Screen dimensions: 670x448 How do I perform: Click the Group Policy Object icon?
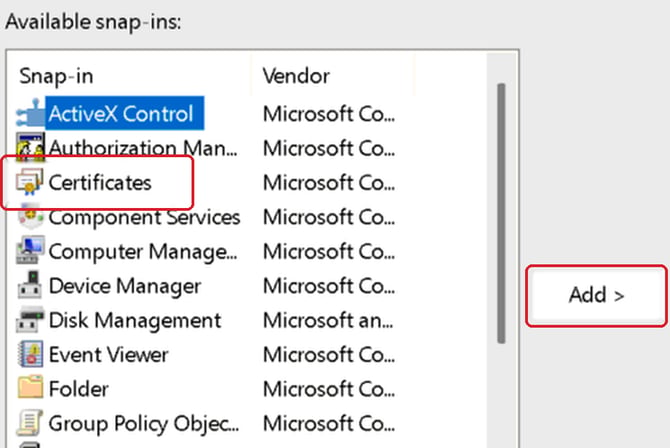click(x=30, y=423)
